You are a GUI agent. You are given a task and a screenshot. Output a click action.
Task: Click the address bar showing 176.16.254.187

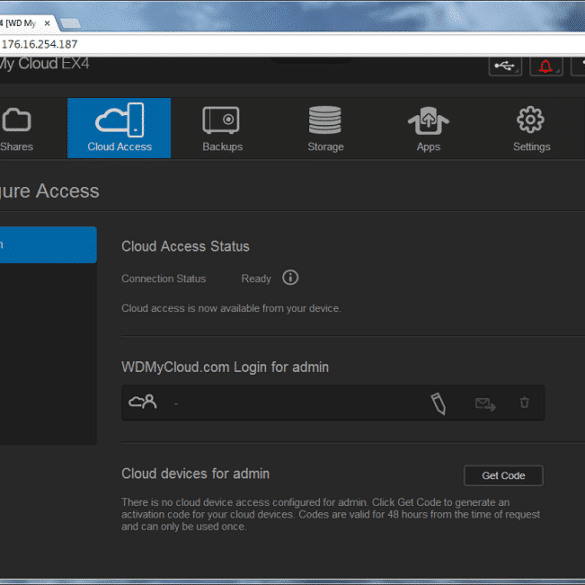click(292, 44)
